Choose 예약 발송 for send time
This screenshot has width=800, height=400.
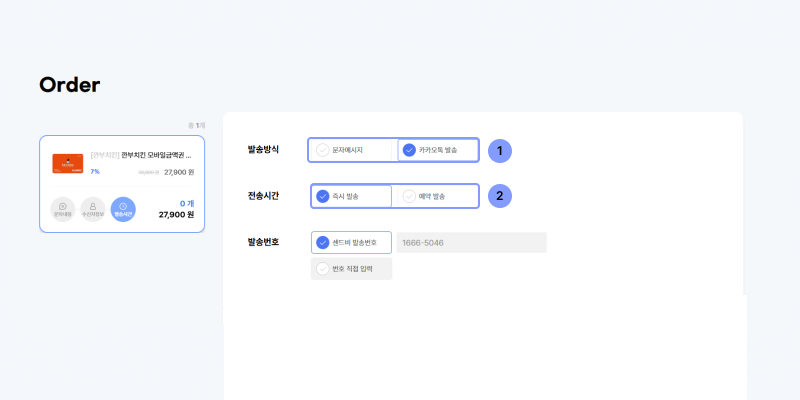point(438,196)
